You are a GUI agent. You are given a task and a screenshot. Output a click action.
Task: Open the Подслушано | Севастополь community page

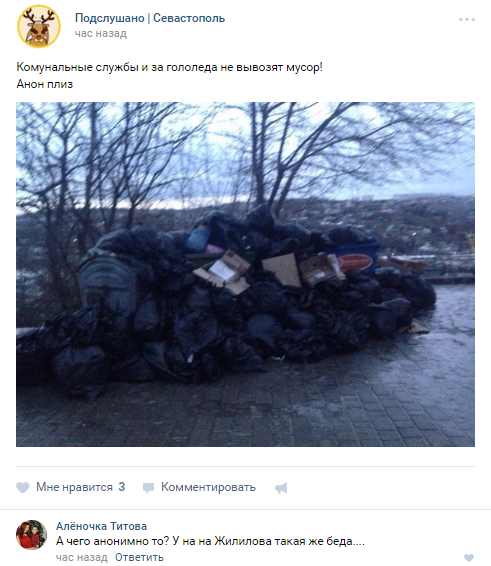coord(150,18)
